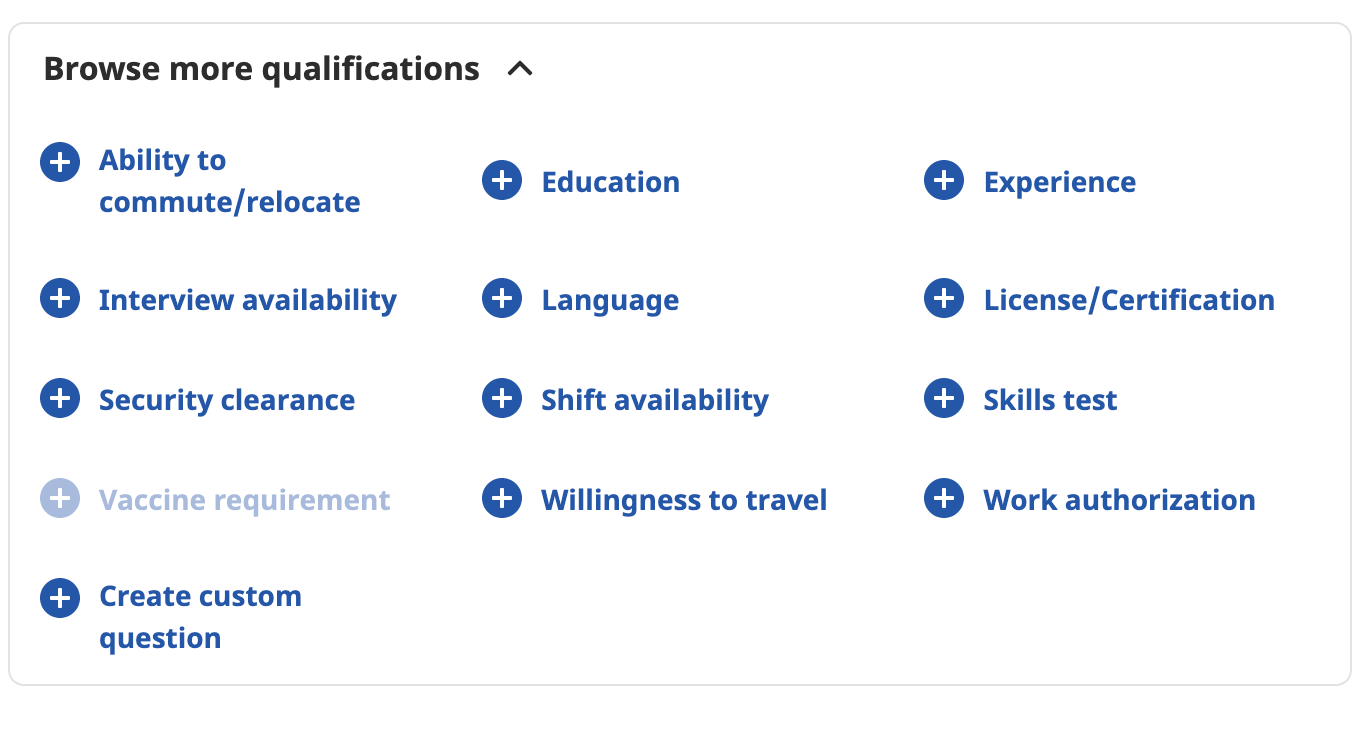Collapse the Browse more qualifications chevron
This screenshot has height=730, width=1372.
point(520,69)
